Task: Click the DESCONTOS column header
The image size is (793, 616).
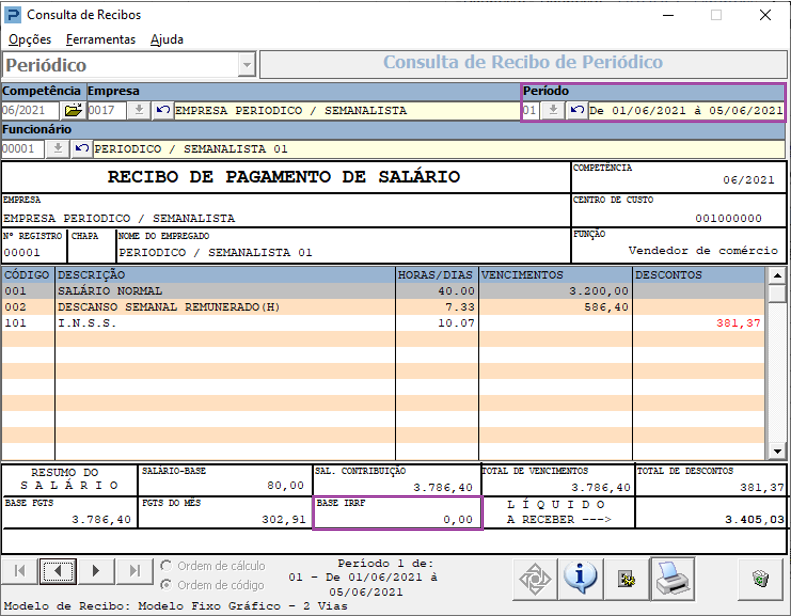Action: pyautogui.click(x=699, y=275)
